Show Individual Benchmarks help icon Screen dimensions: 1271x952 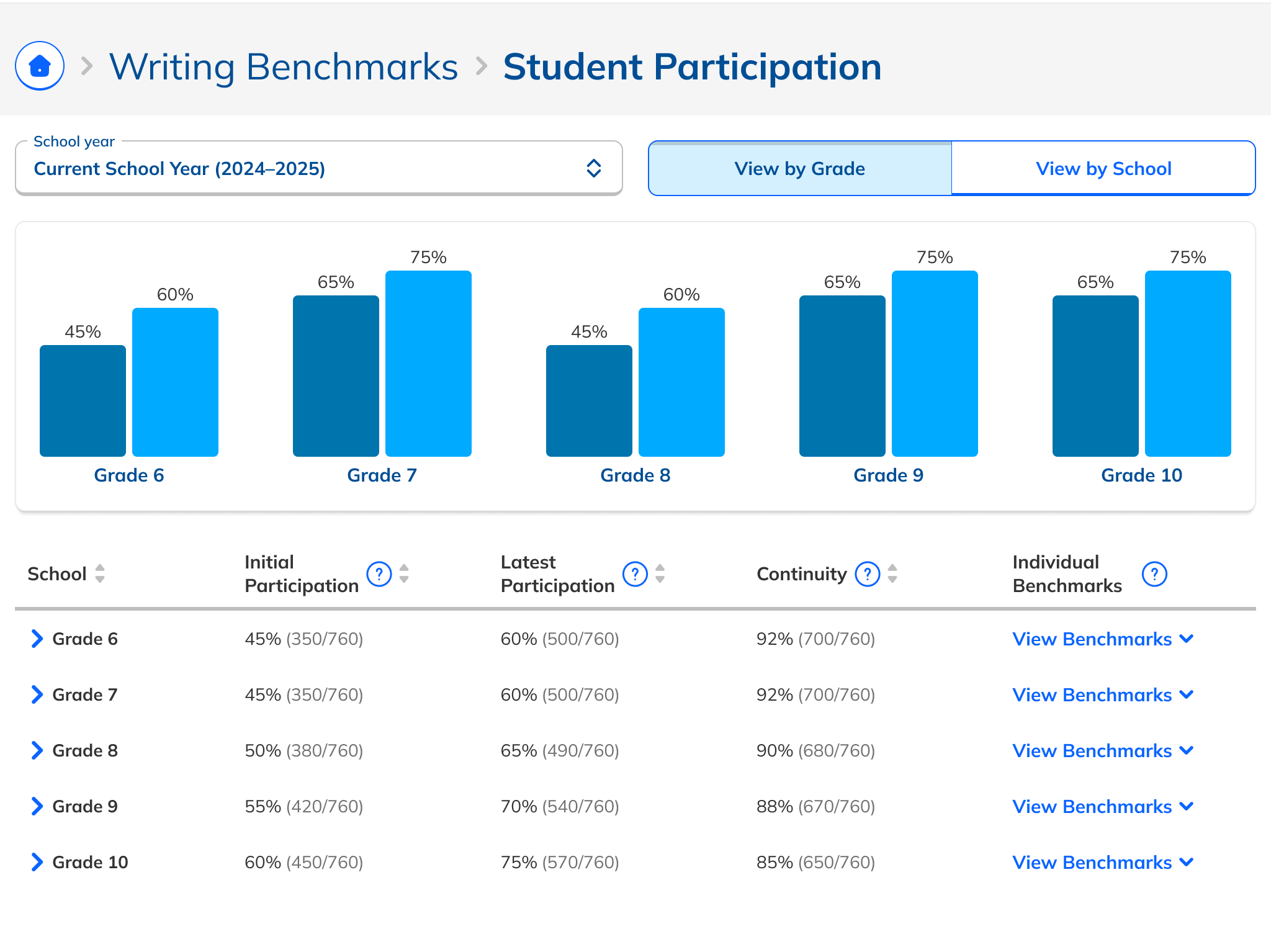pos(1154,574)
